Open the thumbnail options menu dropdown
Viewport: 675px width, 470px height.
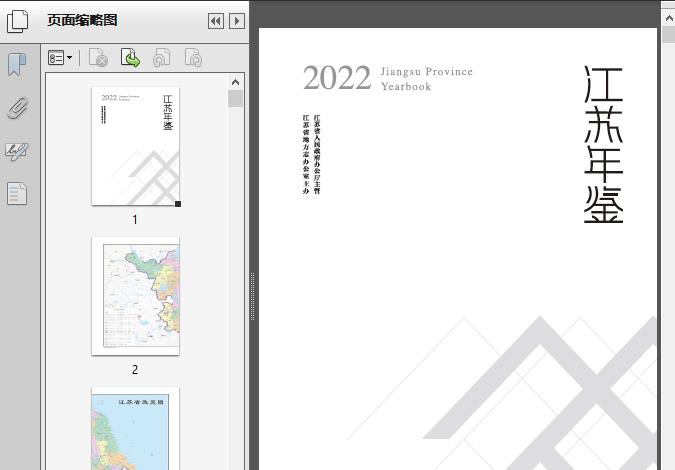pos(60,58)
